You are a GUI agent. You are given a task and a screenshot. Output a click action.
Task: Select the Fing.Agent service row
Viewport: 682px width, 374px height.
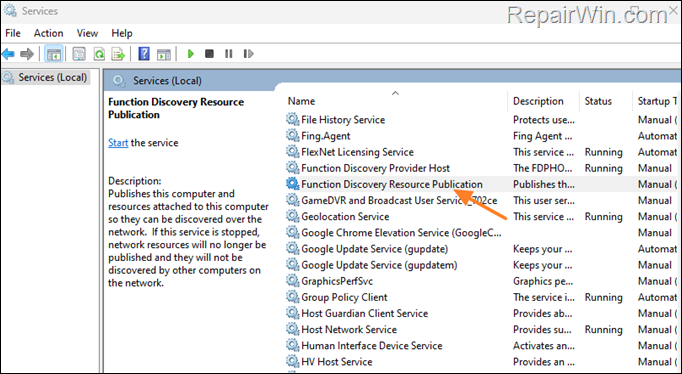(x=482, y=136)
